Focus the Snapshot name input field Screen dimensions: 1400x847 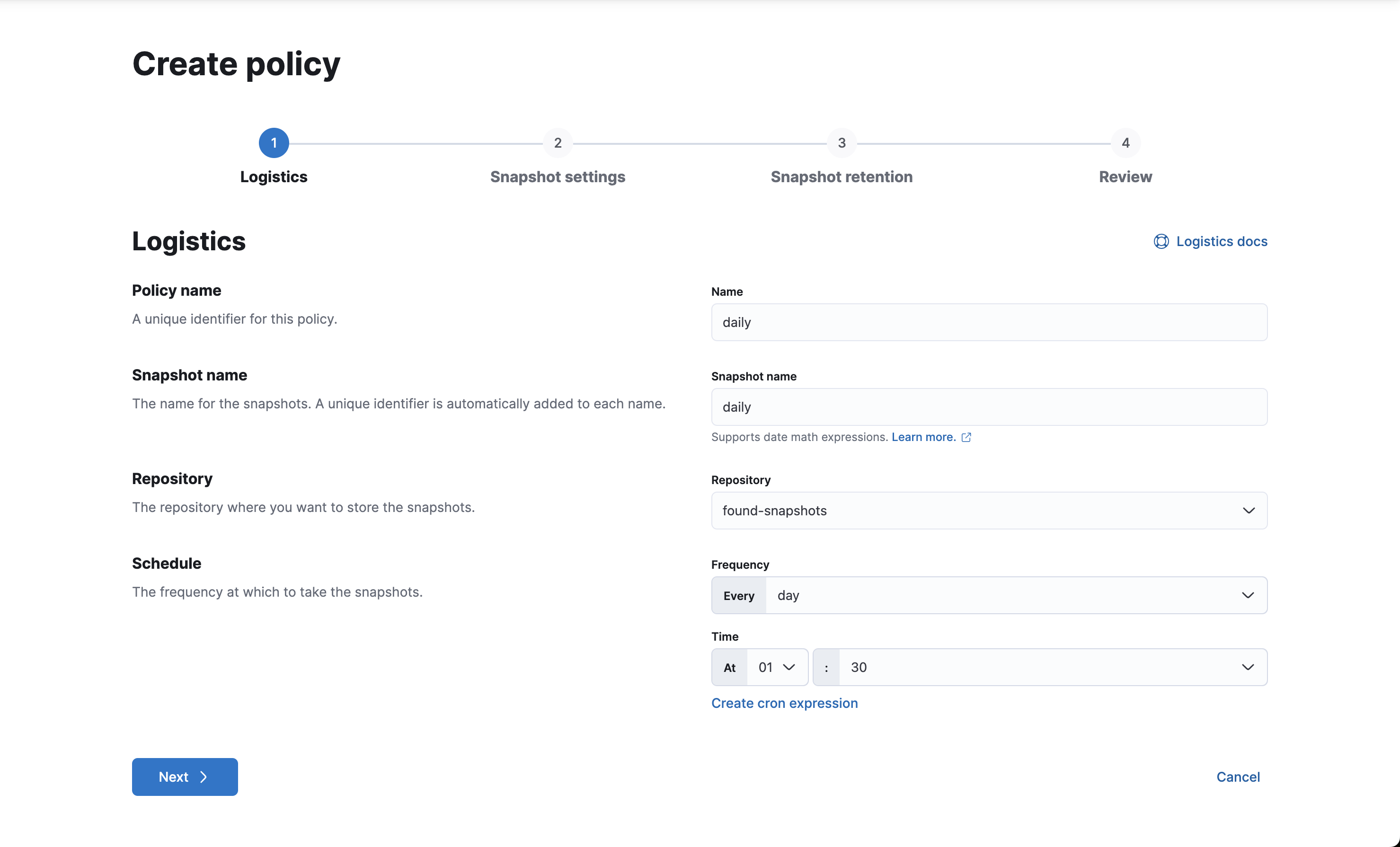(x=989, y=407)
